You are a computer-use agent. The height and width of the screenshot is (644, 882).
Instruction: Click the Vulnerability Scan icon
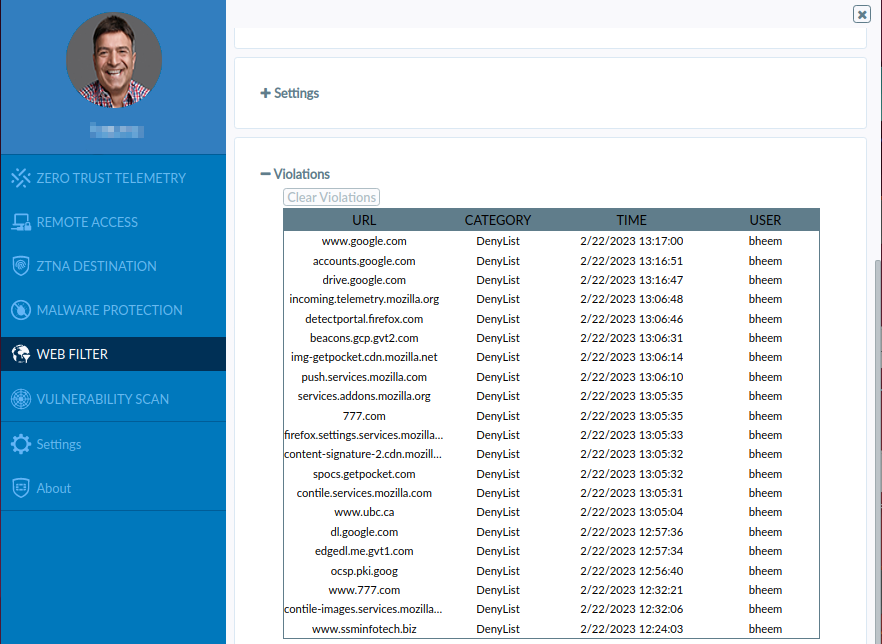(x=21, y=399)
